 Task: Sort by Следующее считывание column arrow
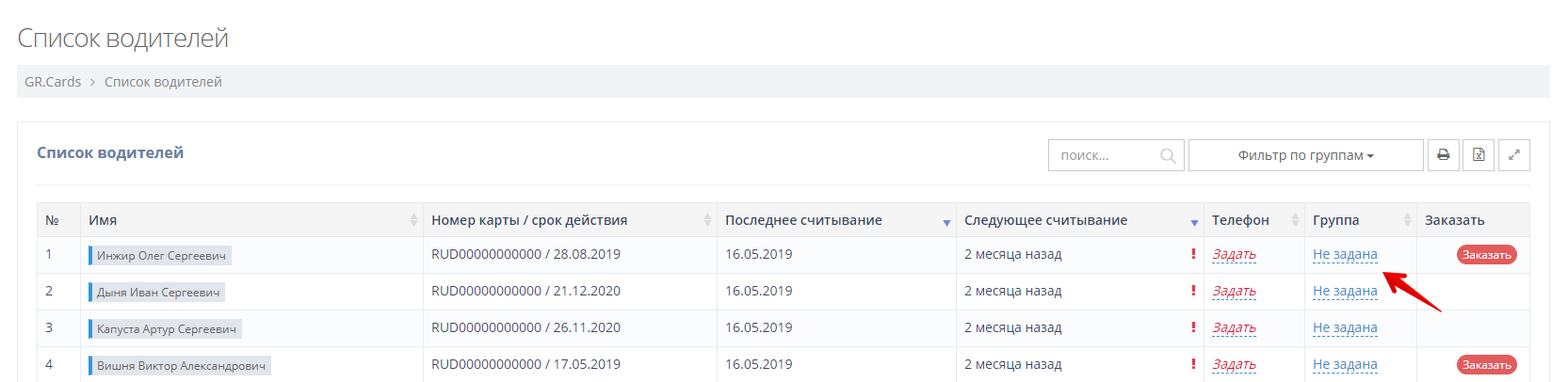click(1194, 222)
